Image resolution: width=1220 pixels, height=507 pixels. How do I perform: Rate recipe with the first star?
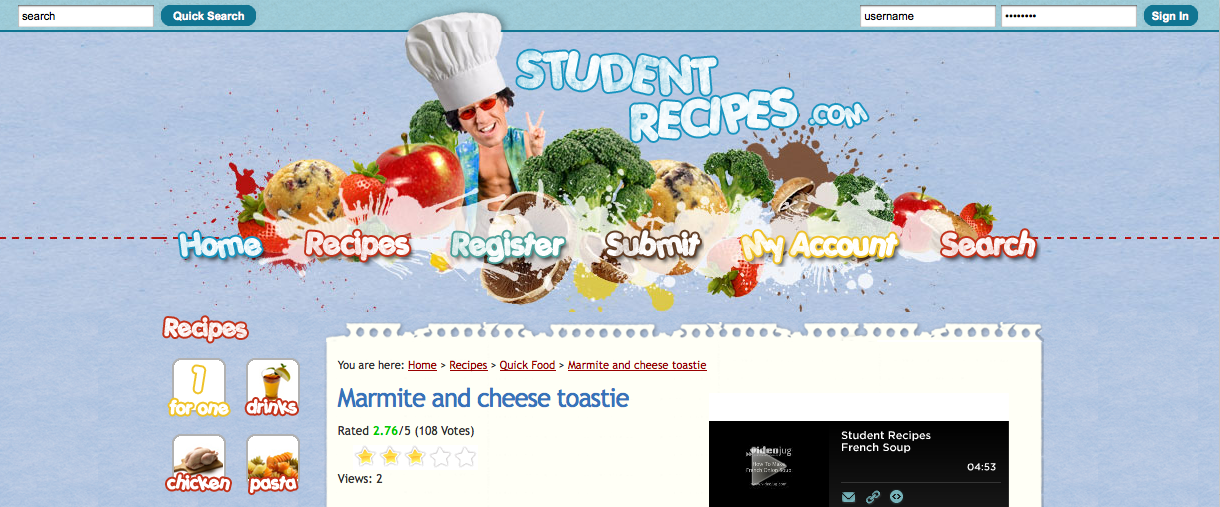tap(365, 457)
